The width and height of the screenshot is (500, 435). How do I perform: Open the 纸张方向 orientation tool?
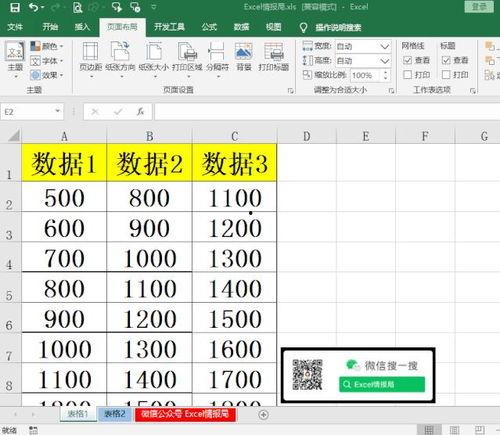click(x=120, y=57)
